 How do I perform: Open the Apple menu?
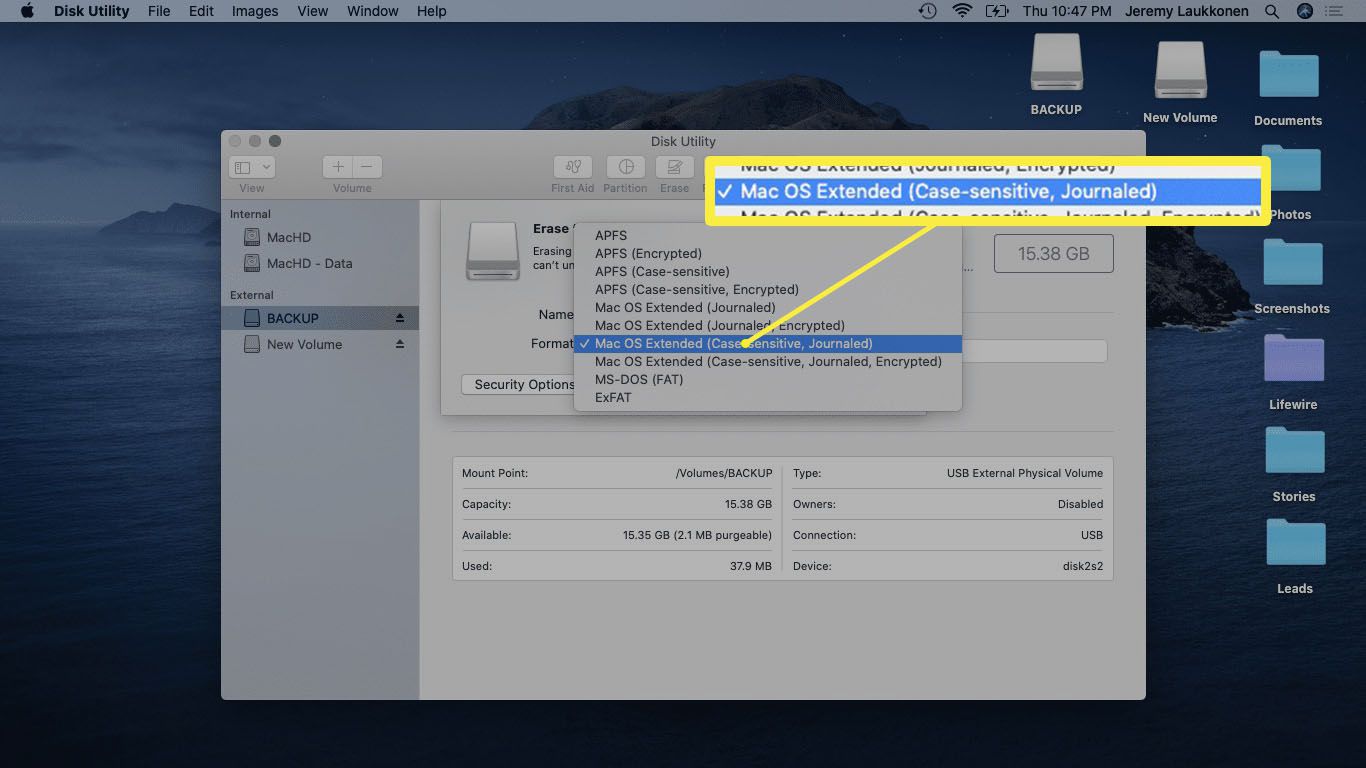pyautogui.click(x=27, y=11)
